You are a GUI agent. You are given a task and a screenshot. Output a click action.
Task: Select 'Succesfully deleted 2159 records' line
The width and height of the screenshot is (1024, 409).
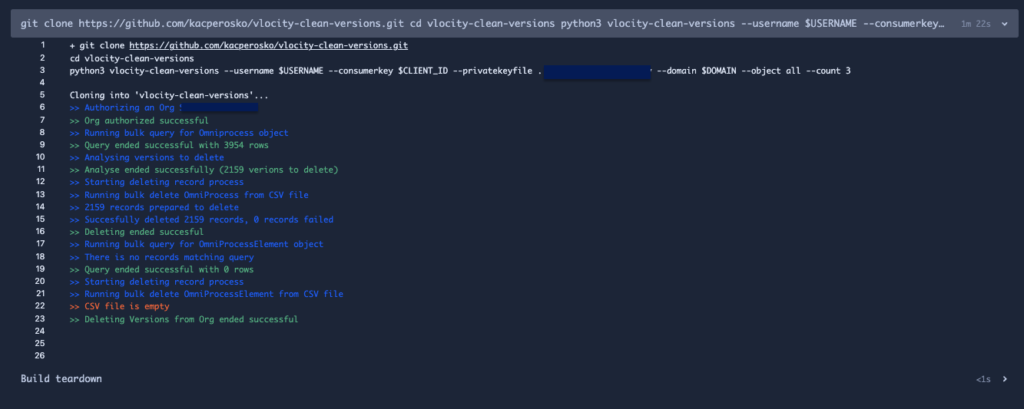point(201,220)
